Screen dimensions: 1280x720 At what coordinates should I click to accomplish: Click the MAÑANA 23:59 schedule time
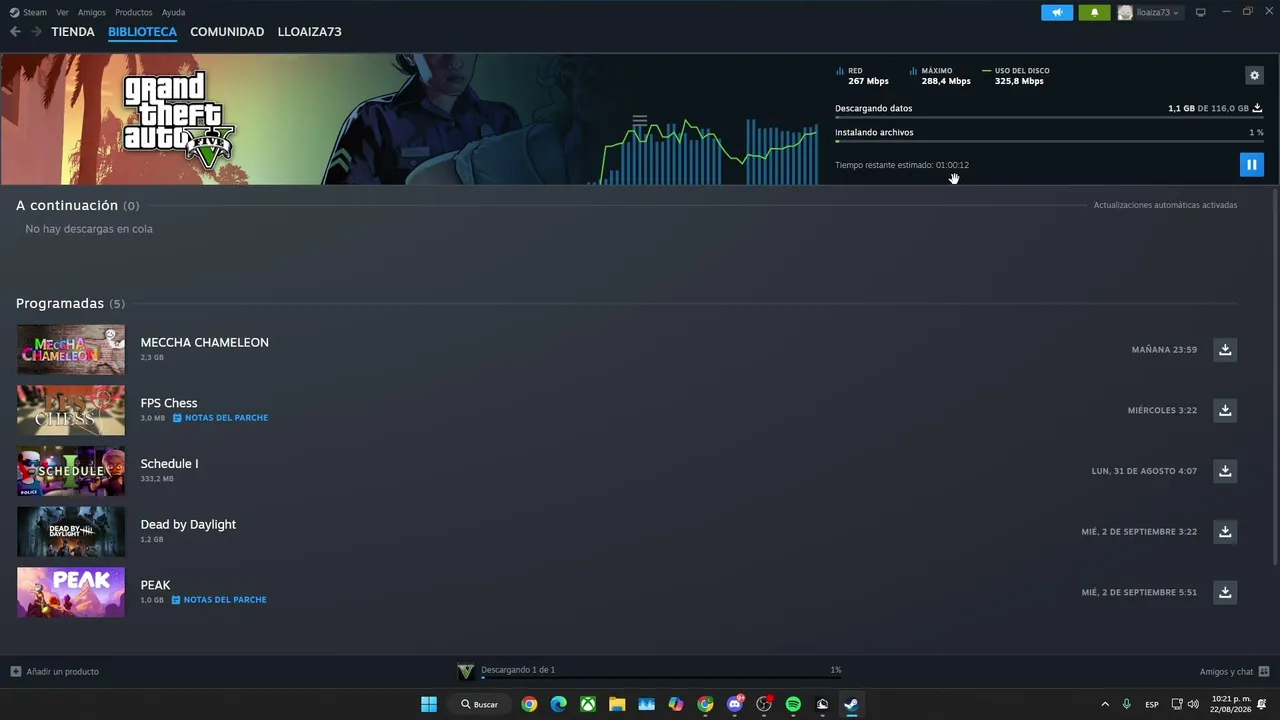pos(1164,350)
